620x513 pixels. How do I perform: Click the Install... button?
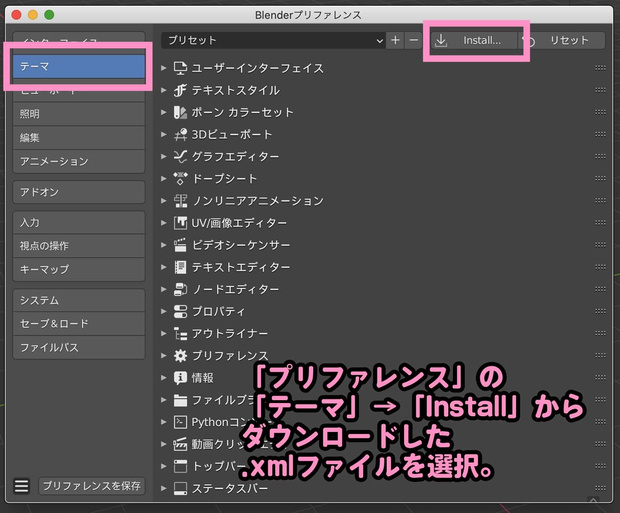[474, 40]
